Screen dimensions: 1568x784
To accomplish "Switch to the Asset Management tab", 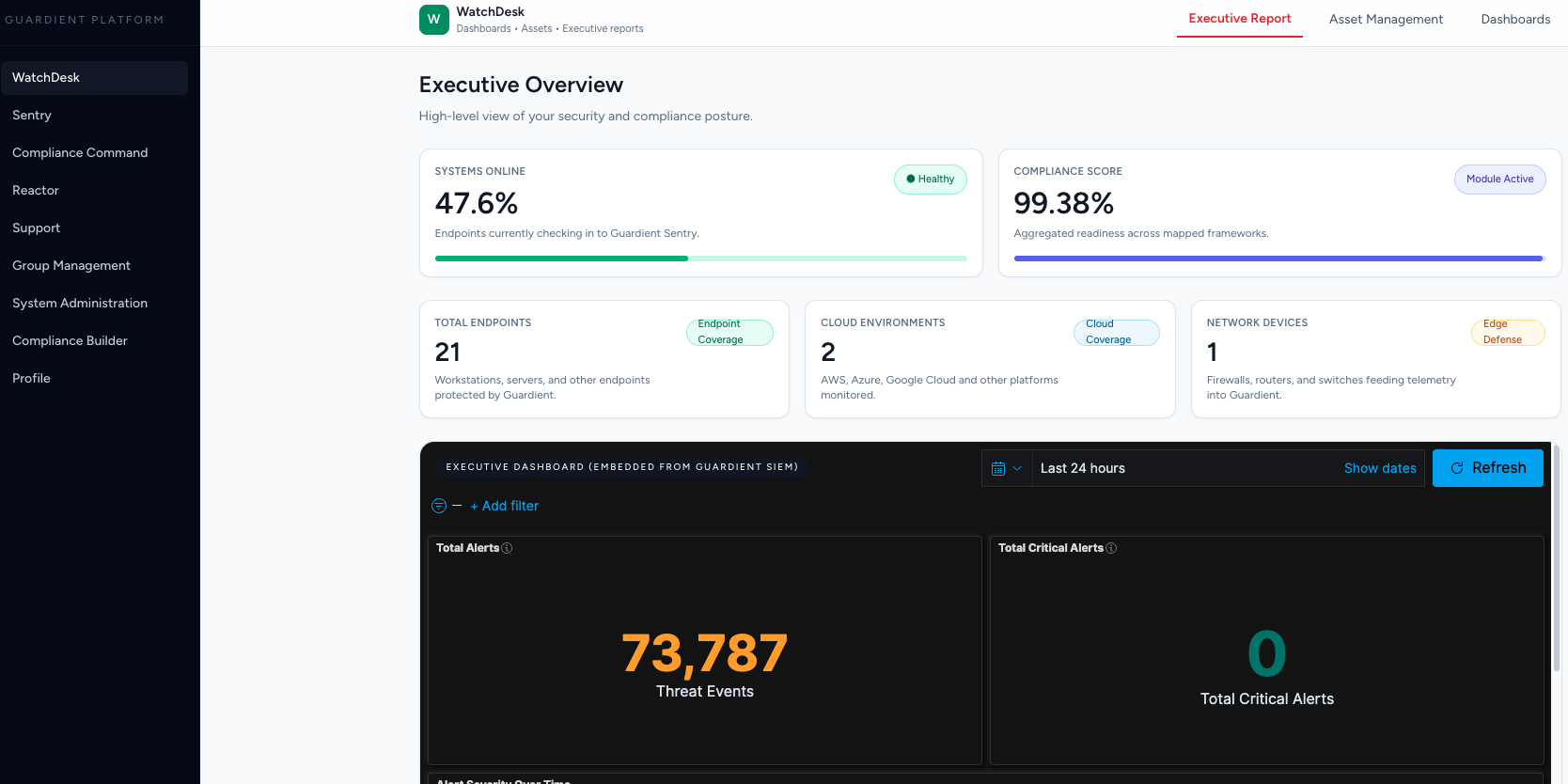I will 1386,19.
